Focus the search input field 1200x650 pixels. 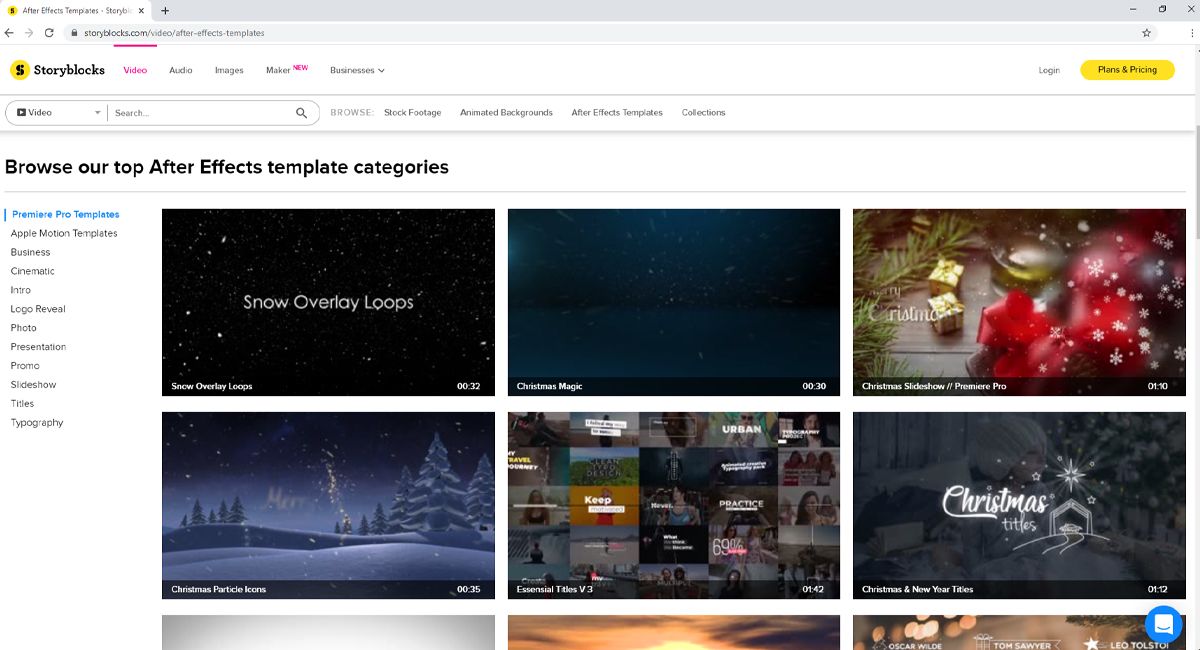tap(200, 113)
